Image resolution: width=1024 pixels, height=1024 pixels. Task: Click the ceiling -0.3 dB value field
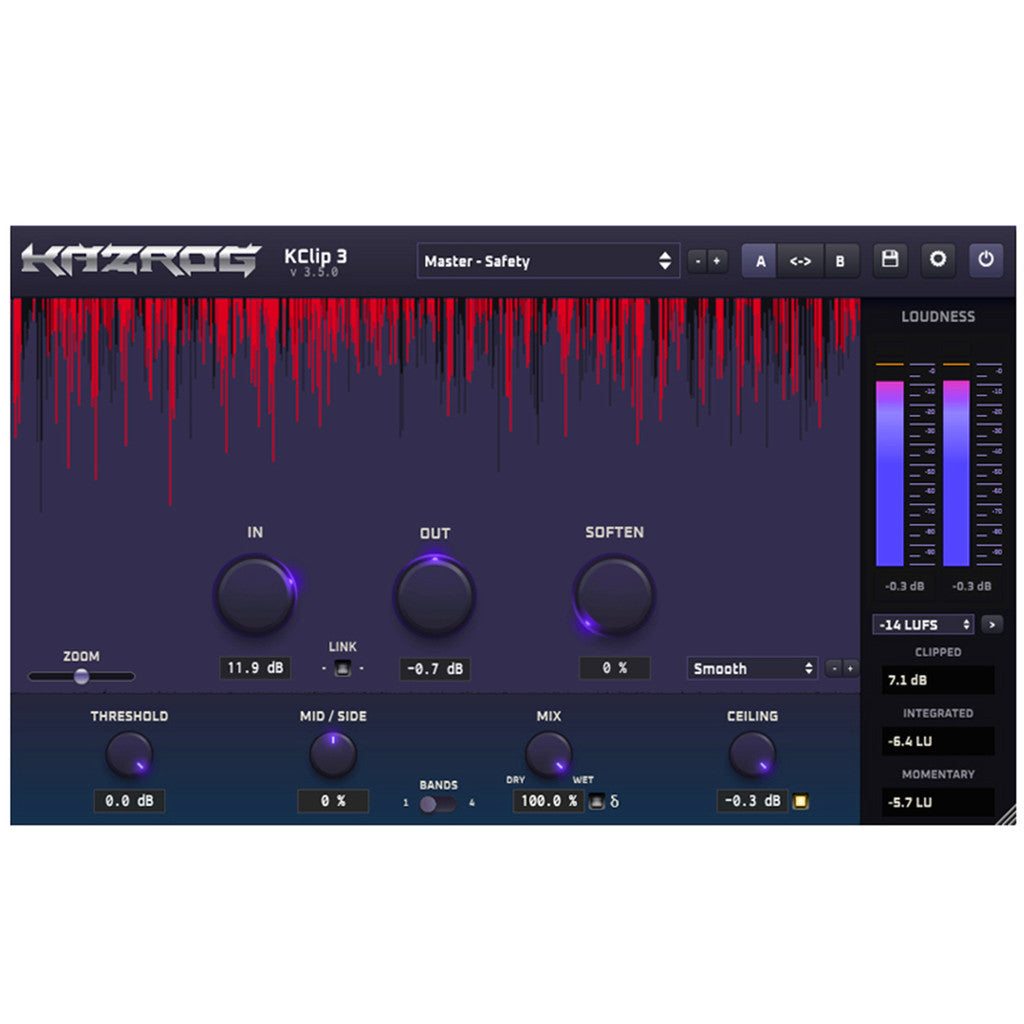click(x=752, y=801)
